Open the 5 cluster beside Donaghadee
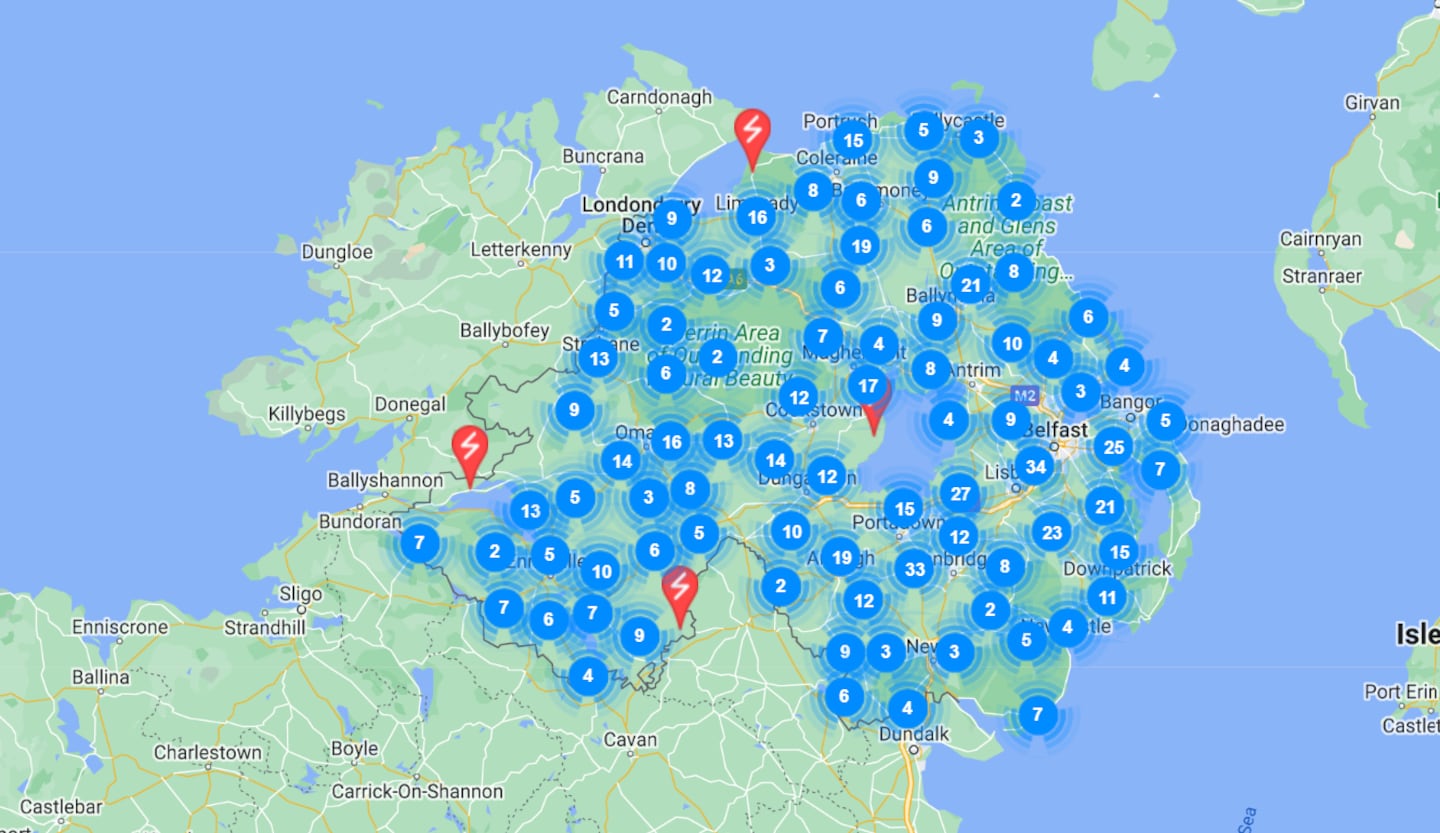 tap(1165, 420)
